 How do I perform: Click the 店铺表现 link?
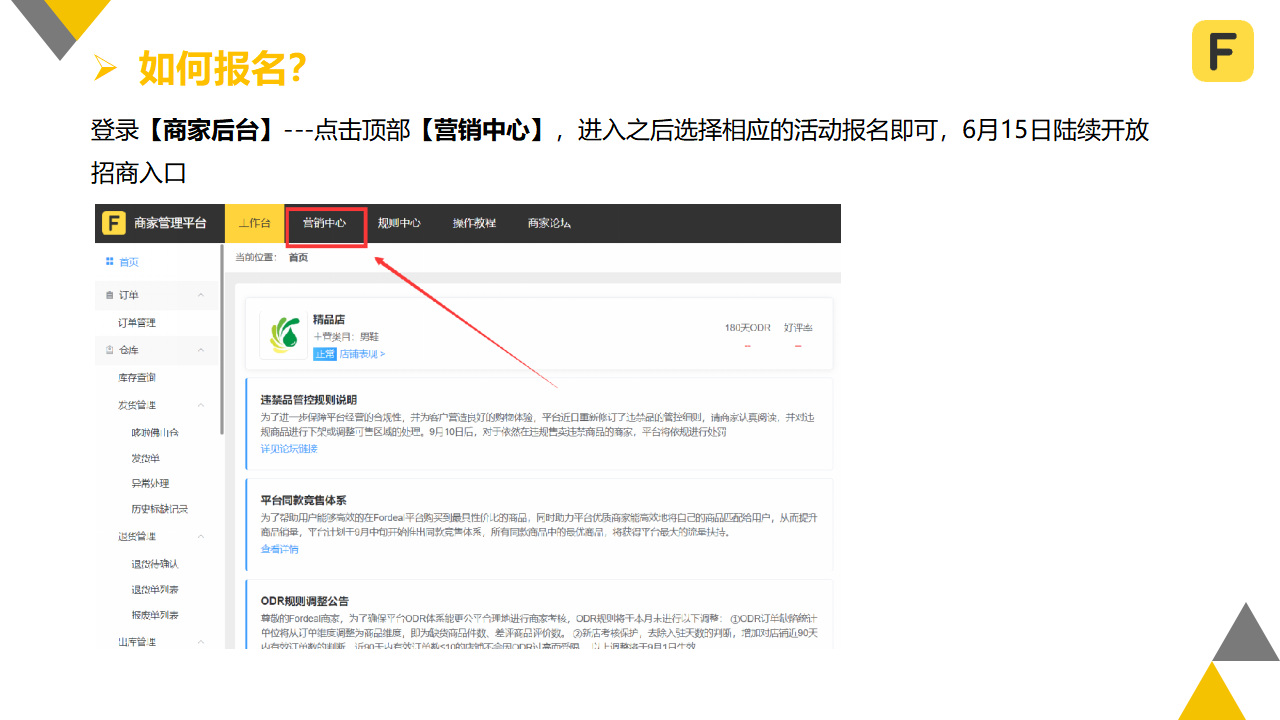tap(362, 354)
